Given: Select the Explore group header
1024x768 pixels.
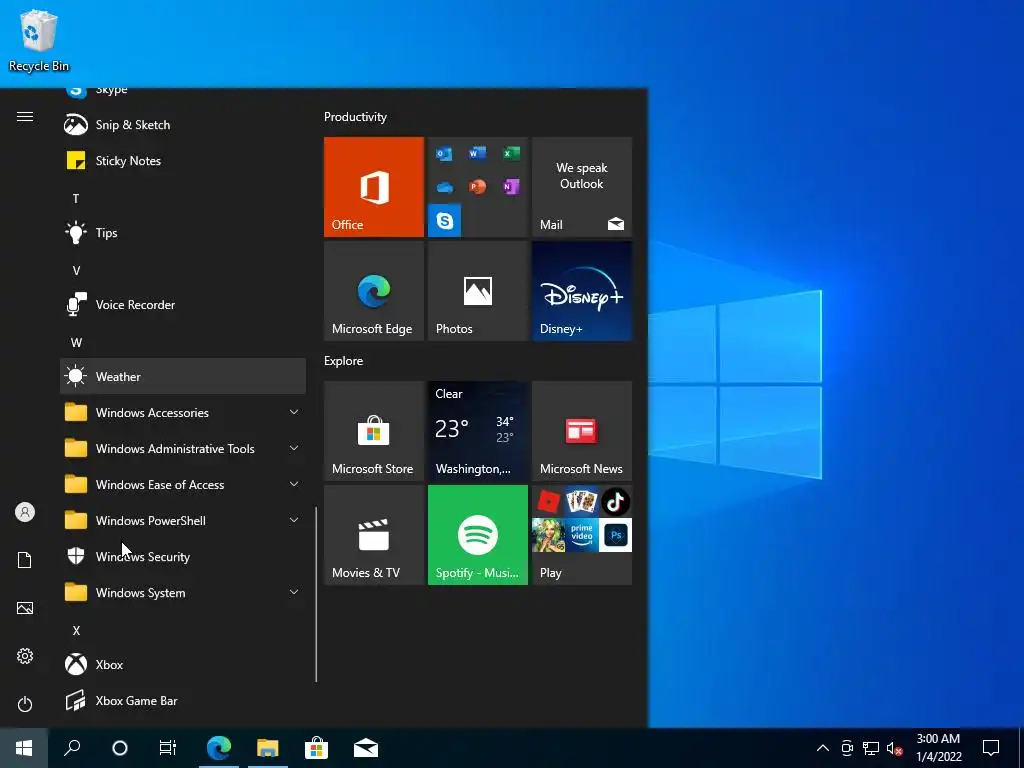Looking at the screenshot, I should [344, 360].
